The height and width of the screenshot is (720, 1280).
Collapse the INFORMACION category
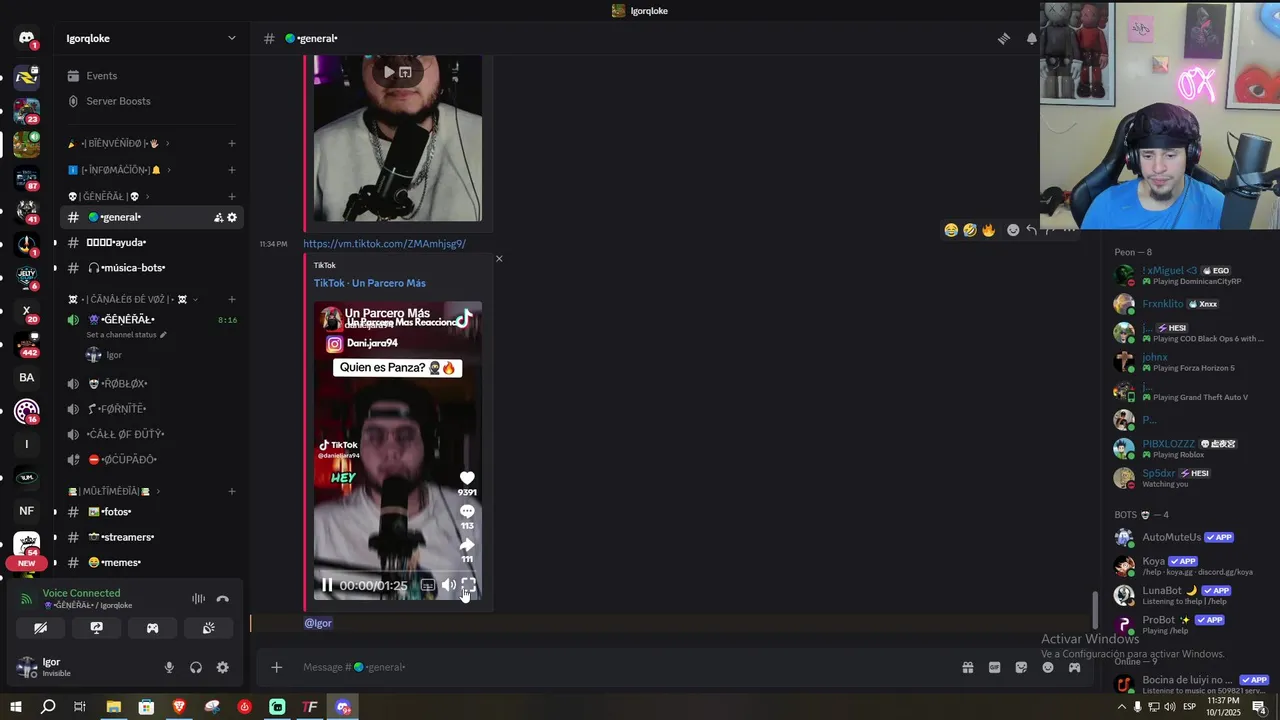point(120,170)
